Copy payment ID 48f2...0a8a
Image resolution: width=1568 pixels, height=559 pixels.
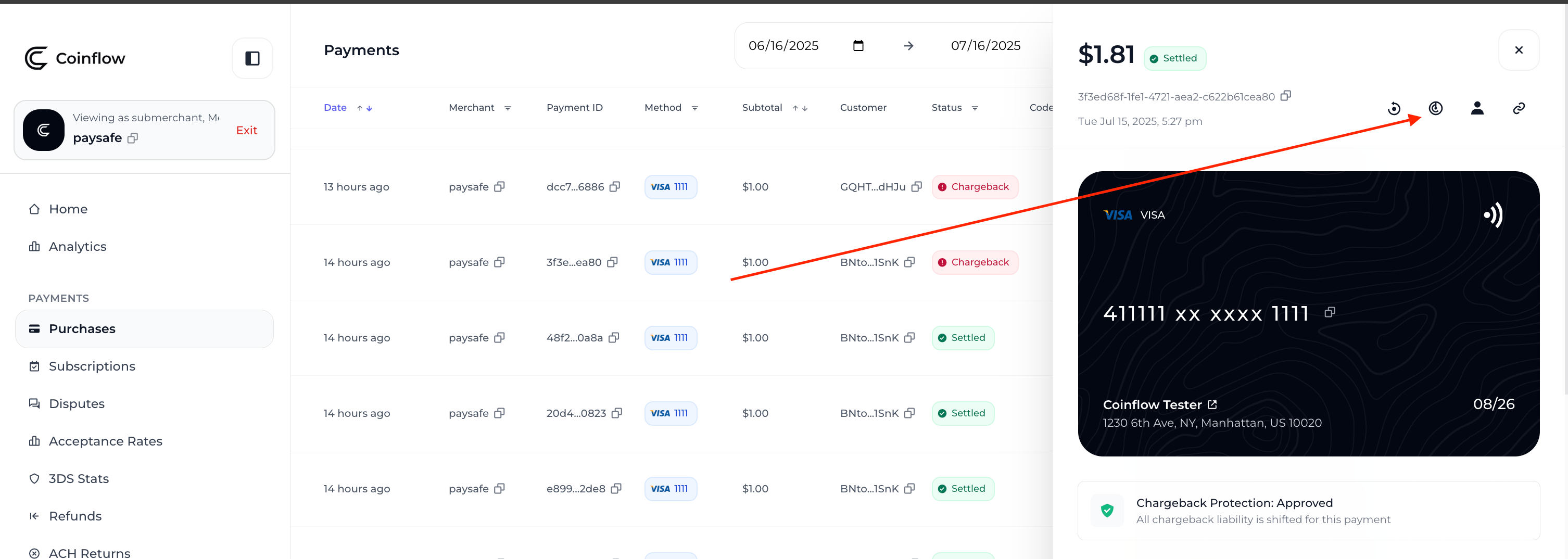614,338
